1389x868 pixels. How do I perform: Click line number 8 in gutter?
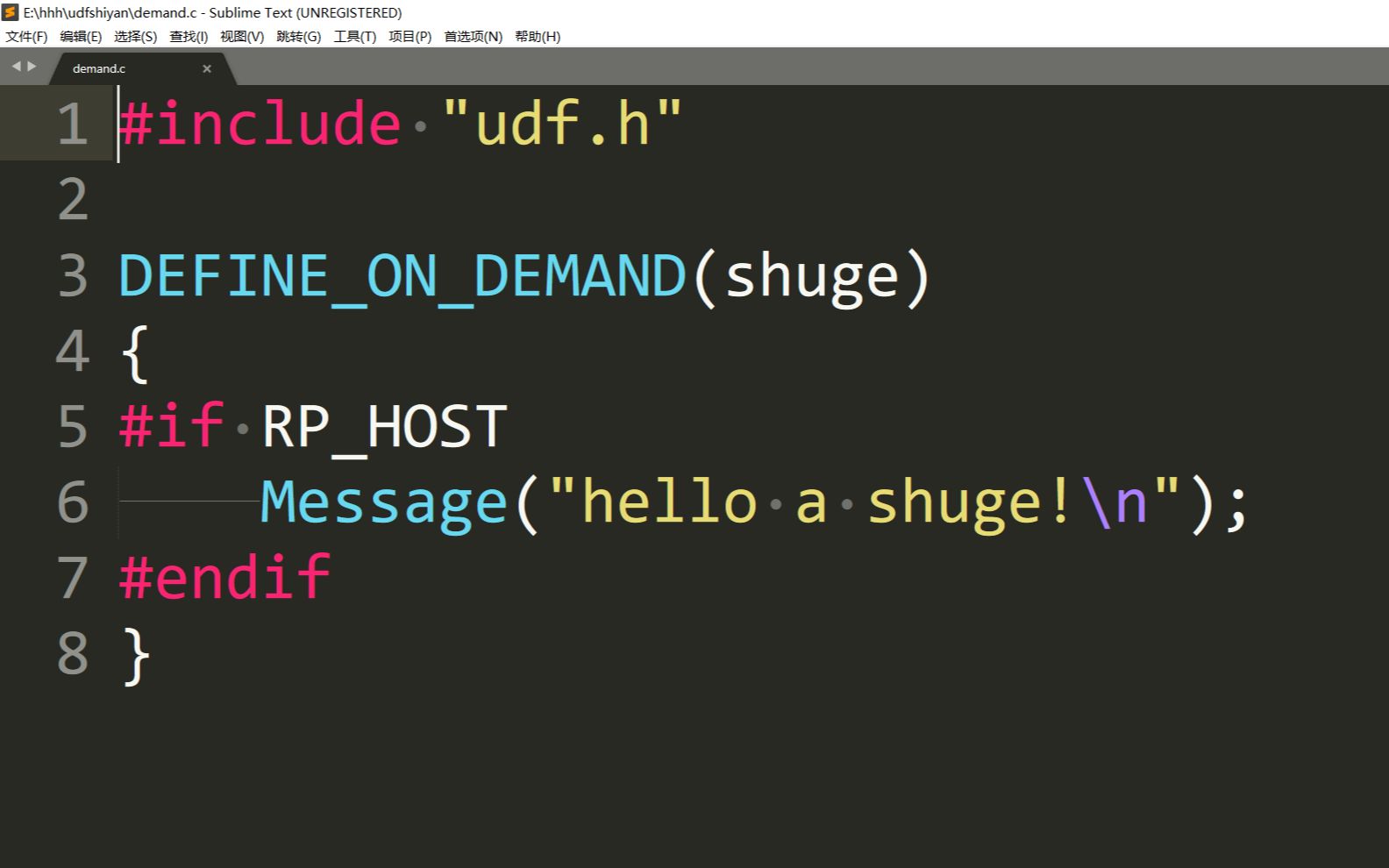point(72,653)
